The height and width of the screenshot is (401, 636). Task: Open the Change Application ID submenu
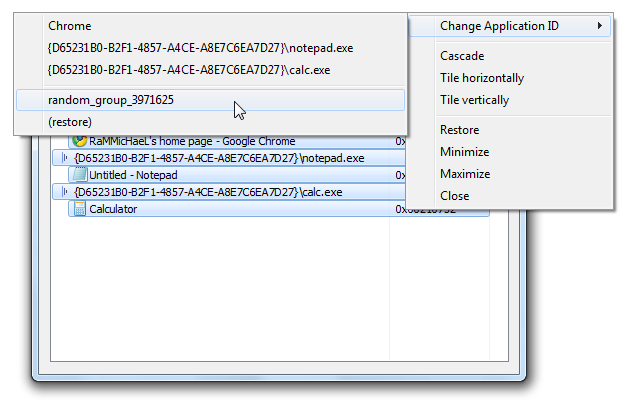pos(510,26)
